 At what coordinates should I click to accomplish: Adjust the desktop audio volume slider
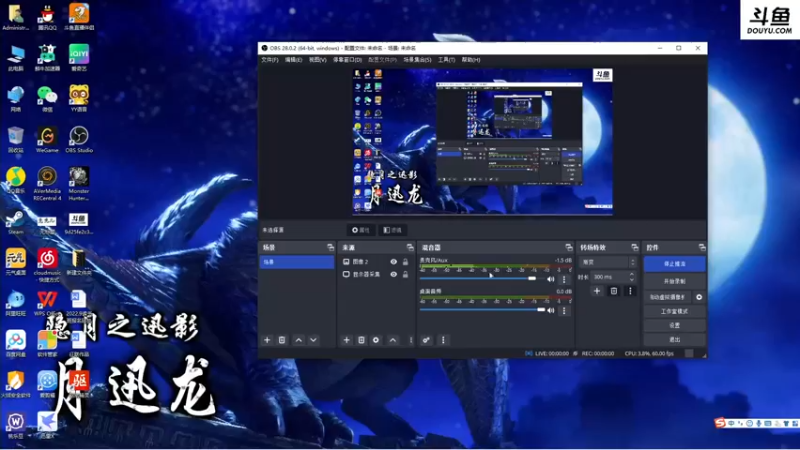(x=483, y=310)
